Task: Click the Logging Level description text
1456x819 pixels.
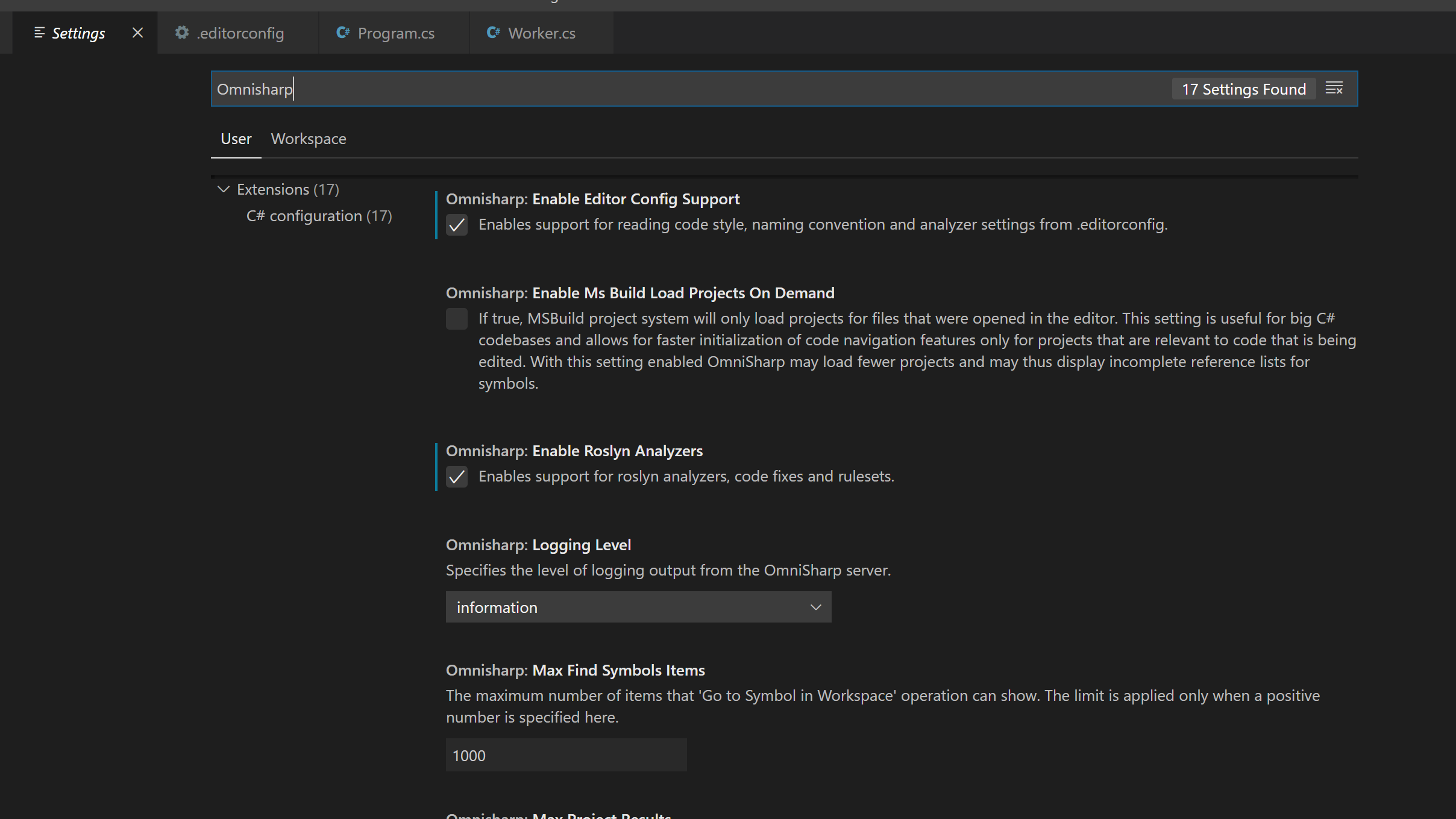Action: [x=668, y=570]
